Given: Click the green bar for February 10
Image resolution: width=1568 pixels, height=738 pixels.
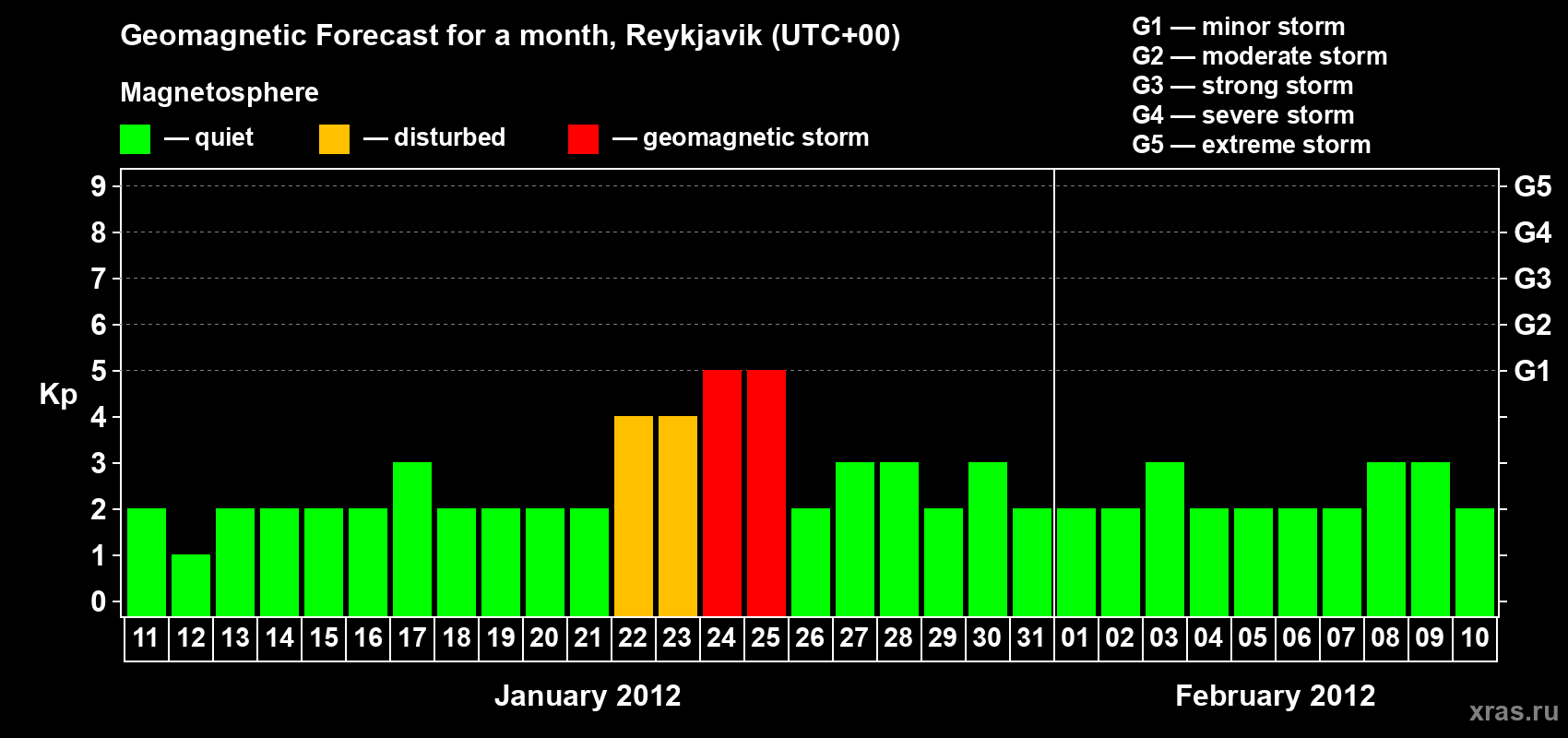Looking at the screenshot, I should coord(1475,562).
